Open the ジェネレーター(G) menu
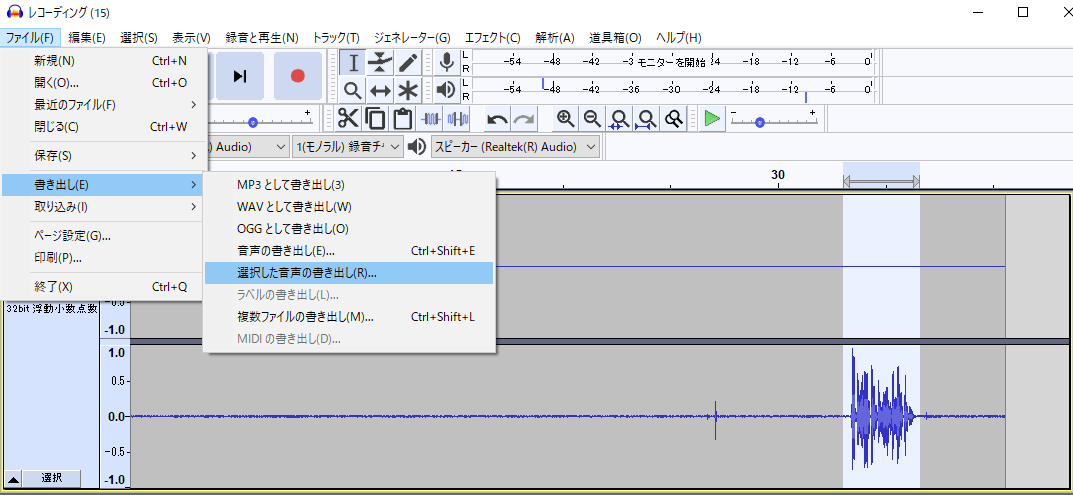Screen dimensions: 1073x495 tap(412, 38)
